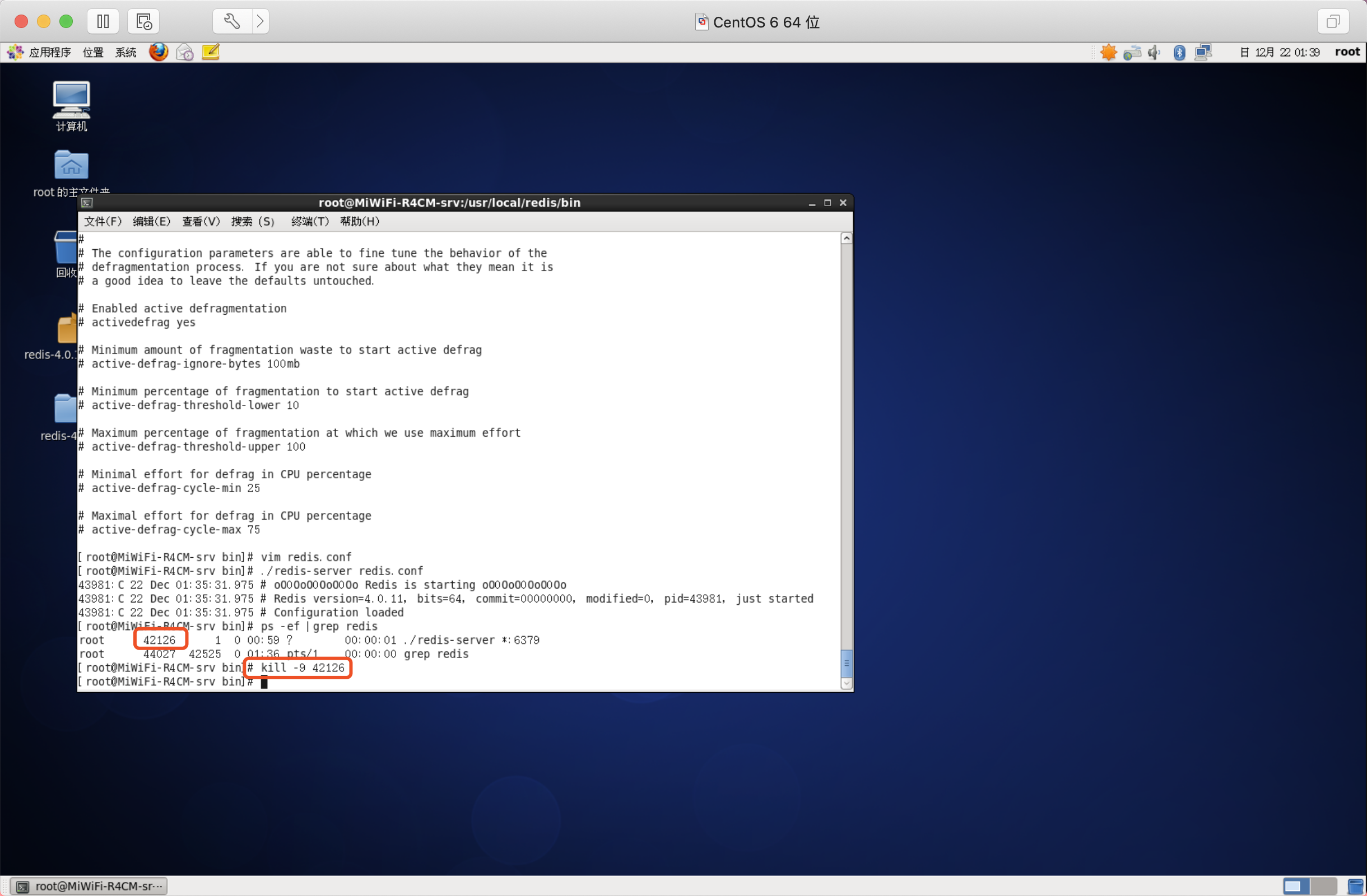Click the terminal scrollbar up arrow
This screenshot has width=1367, height=896.
point(846,238)
